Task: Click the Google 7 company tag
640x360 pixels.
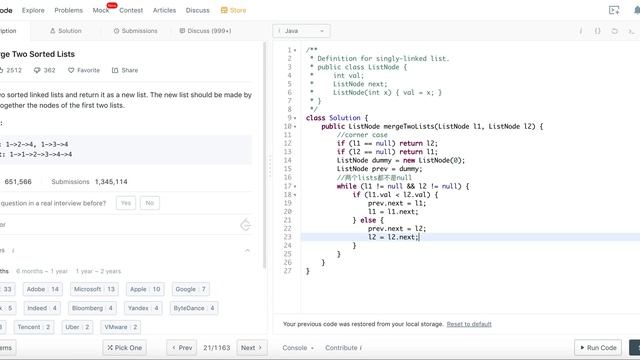Action: coord(191,289)
